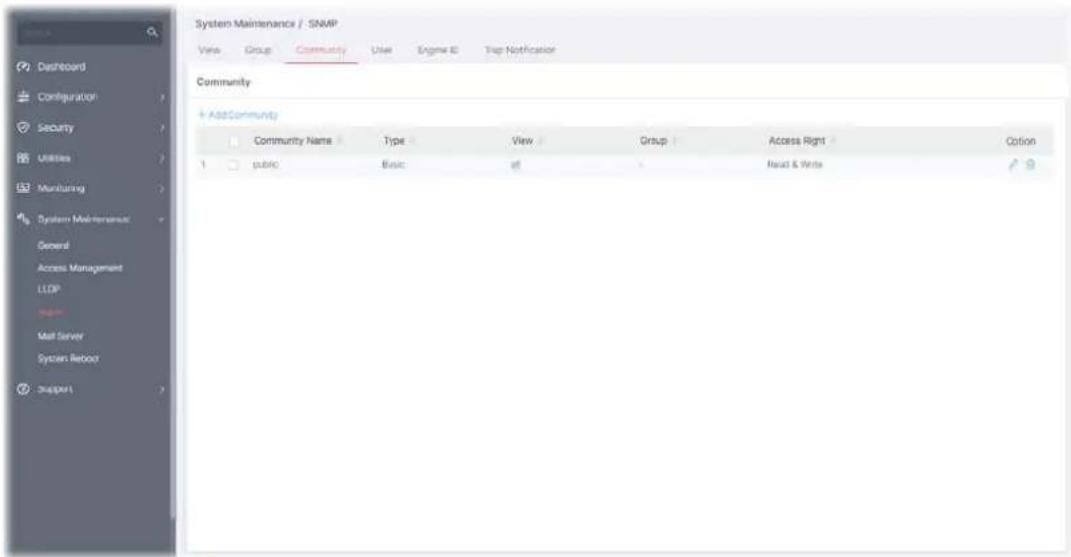Delete the public community with trash icon
The width and height of the screenshot is (1071, 557).
[1030, 164]
